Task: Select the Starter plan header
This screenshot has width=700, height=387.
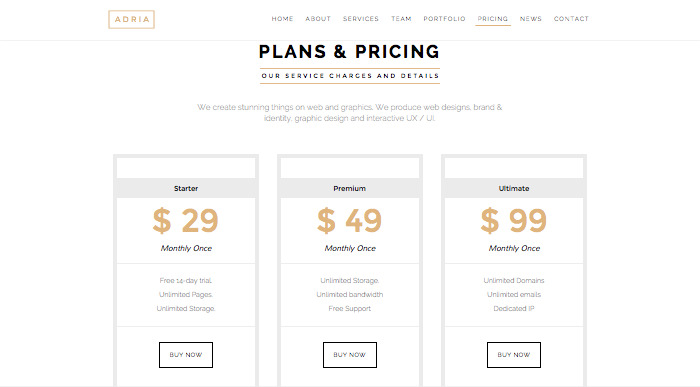Action: [x=186, y=188]
